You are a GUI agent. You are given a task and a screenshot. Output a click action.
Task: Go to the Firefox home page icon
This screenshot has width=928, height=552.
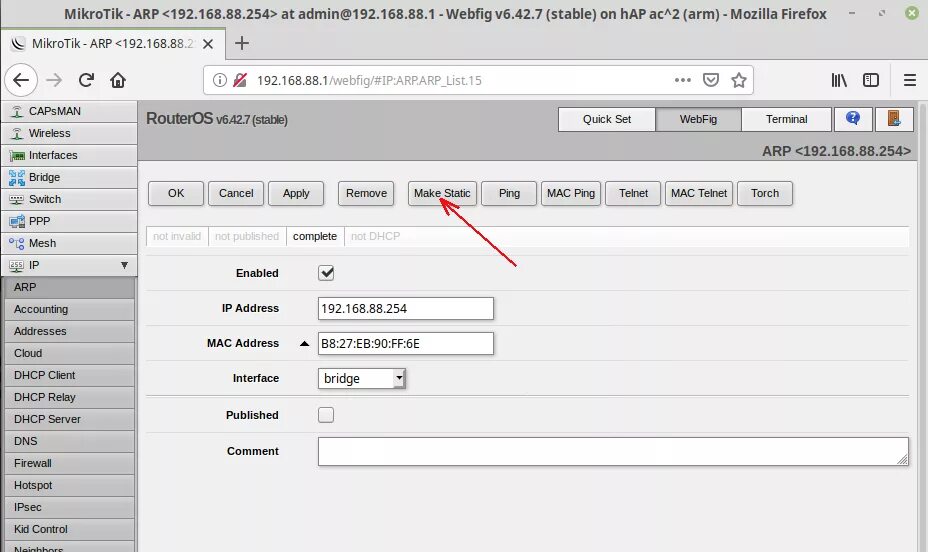pos(118,80)
